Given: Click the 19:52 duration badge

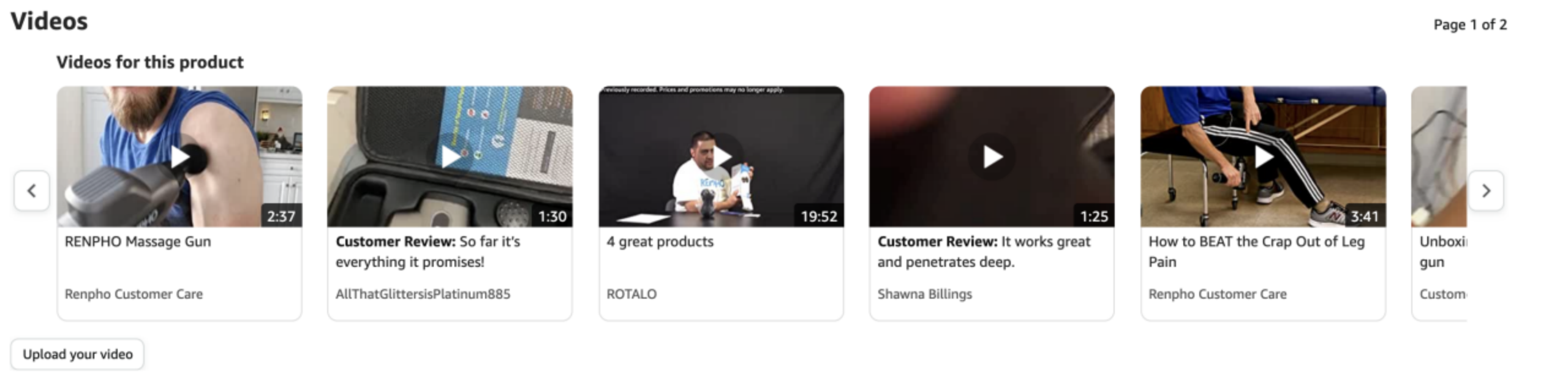Looking at the screenshot, I should coord(819,216).
